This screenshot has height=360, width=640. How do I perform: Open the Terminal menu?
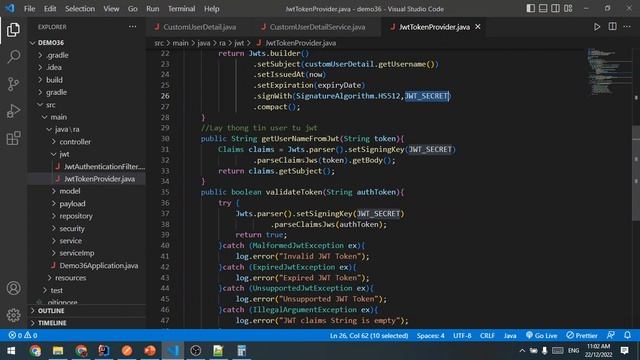click(x=181, y=9)
